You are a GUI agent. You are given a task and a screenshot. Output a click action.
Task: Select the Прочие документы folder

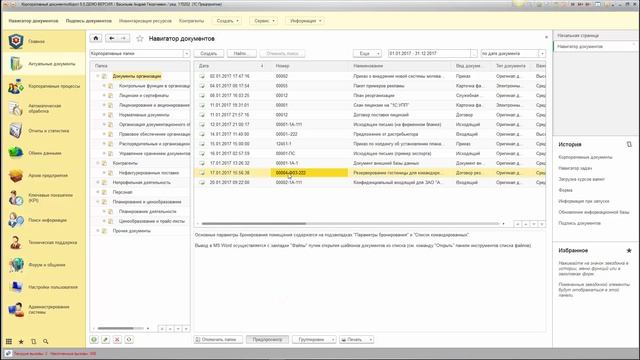131,231
